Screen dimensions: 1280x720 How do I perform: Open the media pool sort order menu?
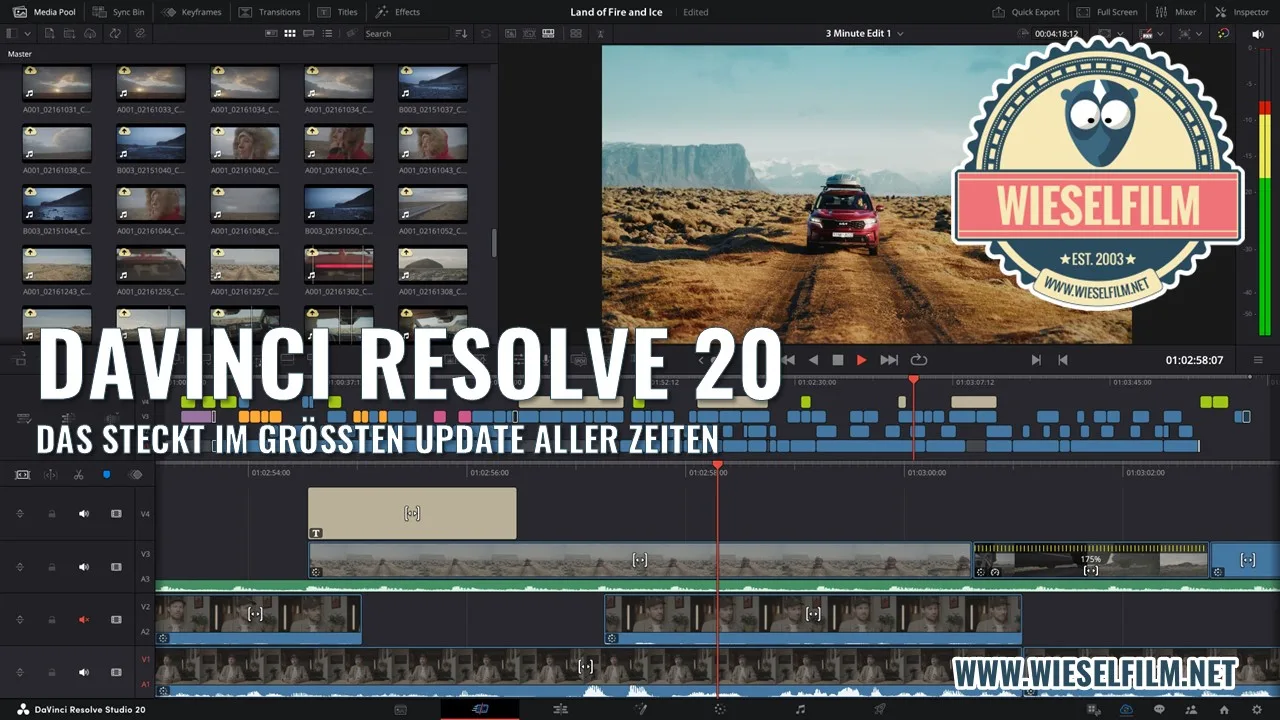(461, 33)
